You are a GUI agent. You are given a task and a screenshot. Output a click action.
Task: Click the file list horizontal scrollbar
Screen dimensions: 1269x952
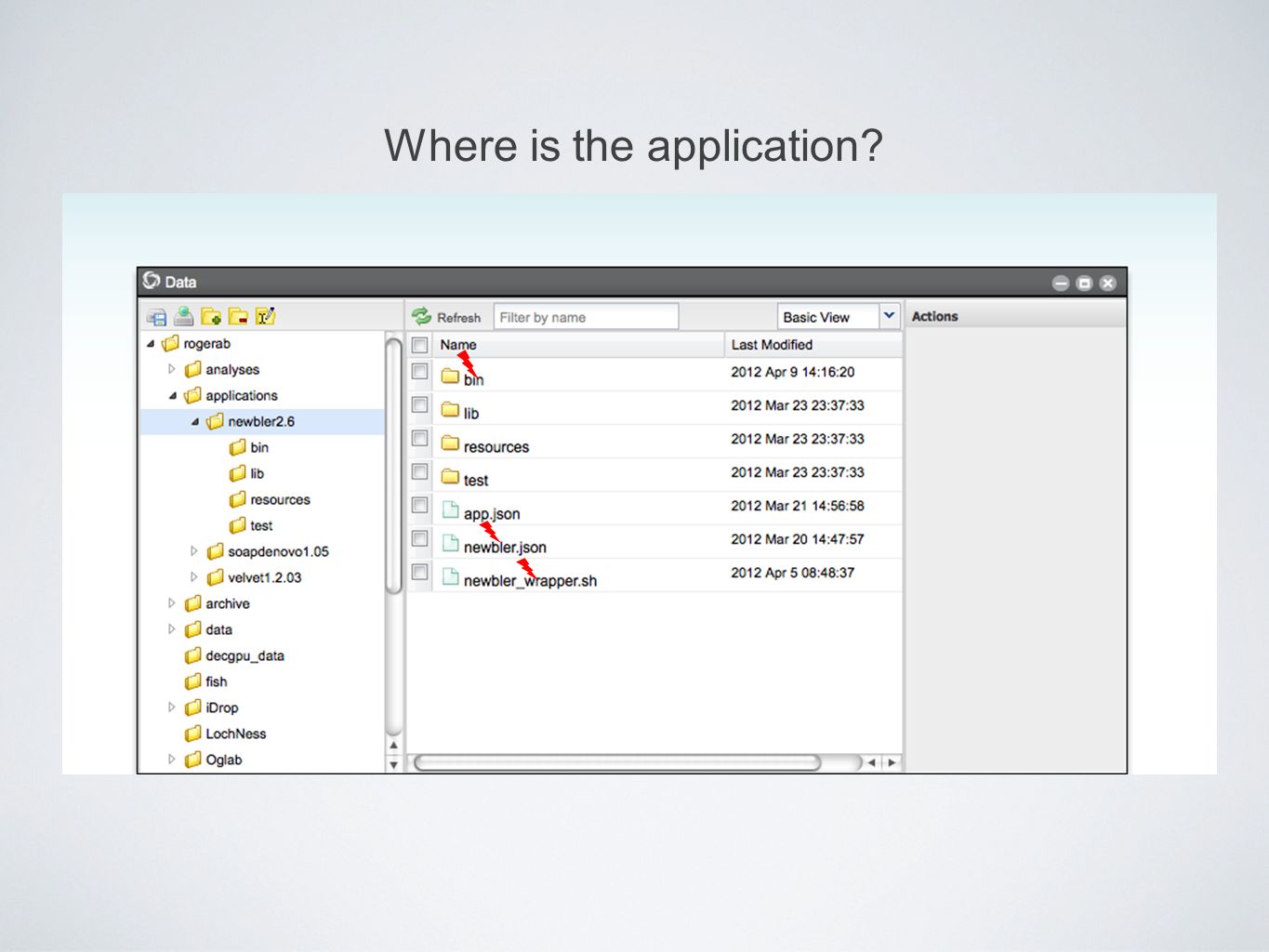coord(617,762)
